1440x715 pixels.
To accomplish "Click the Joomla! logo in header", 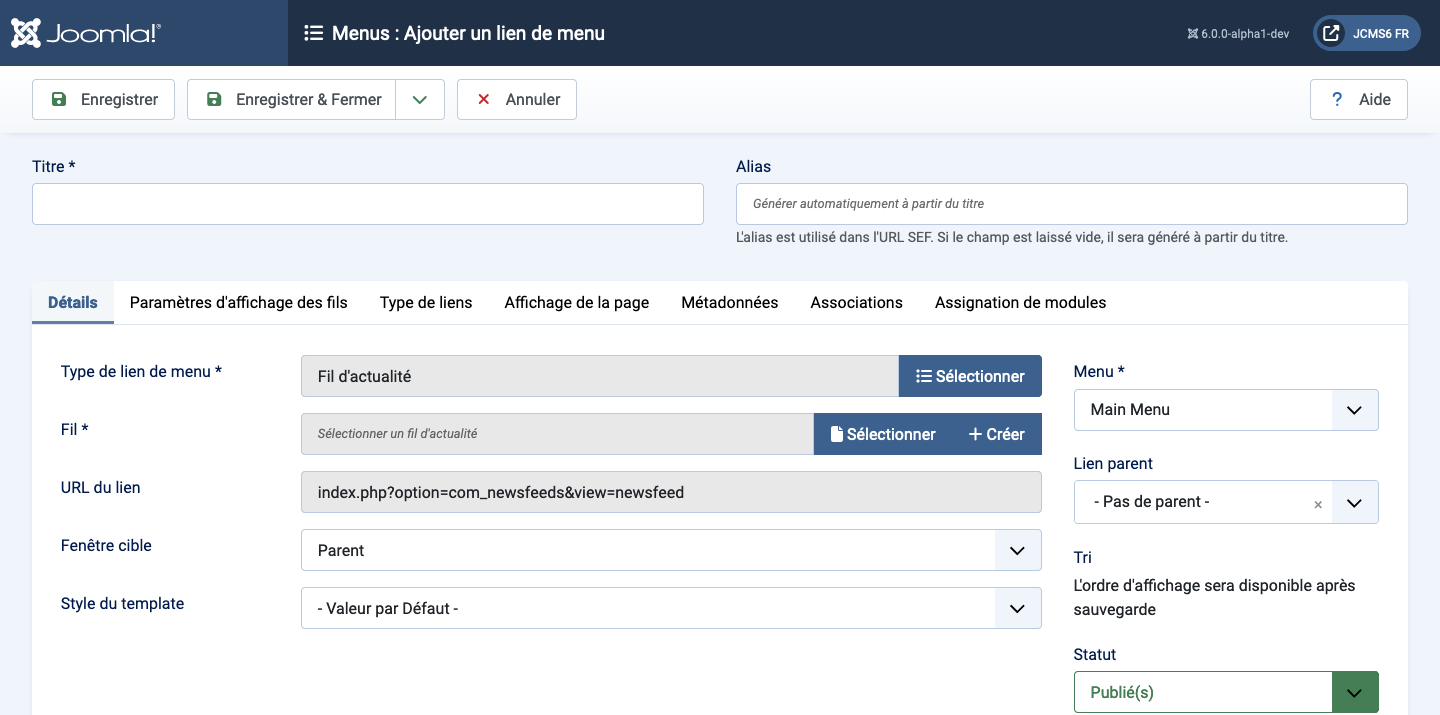I will (86, 33).
